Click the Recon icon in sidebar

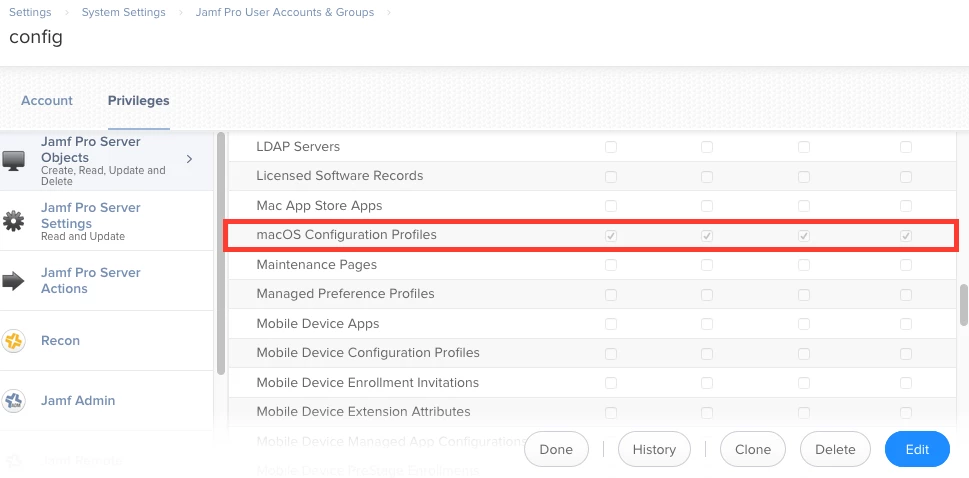click(x=13, y=341)
